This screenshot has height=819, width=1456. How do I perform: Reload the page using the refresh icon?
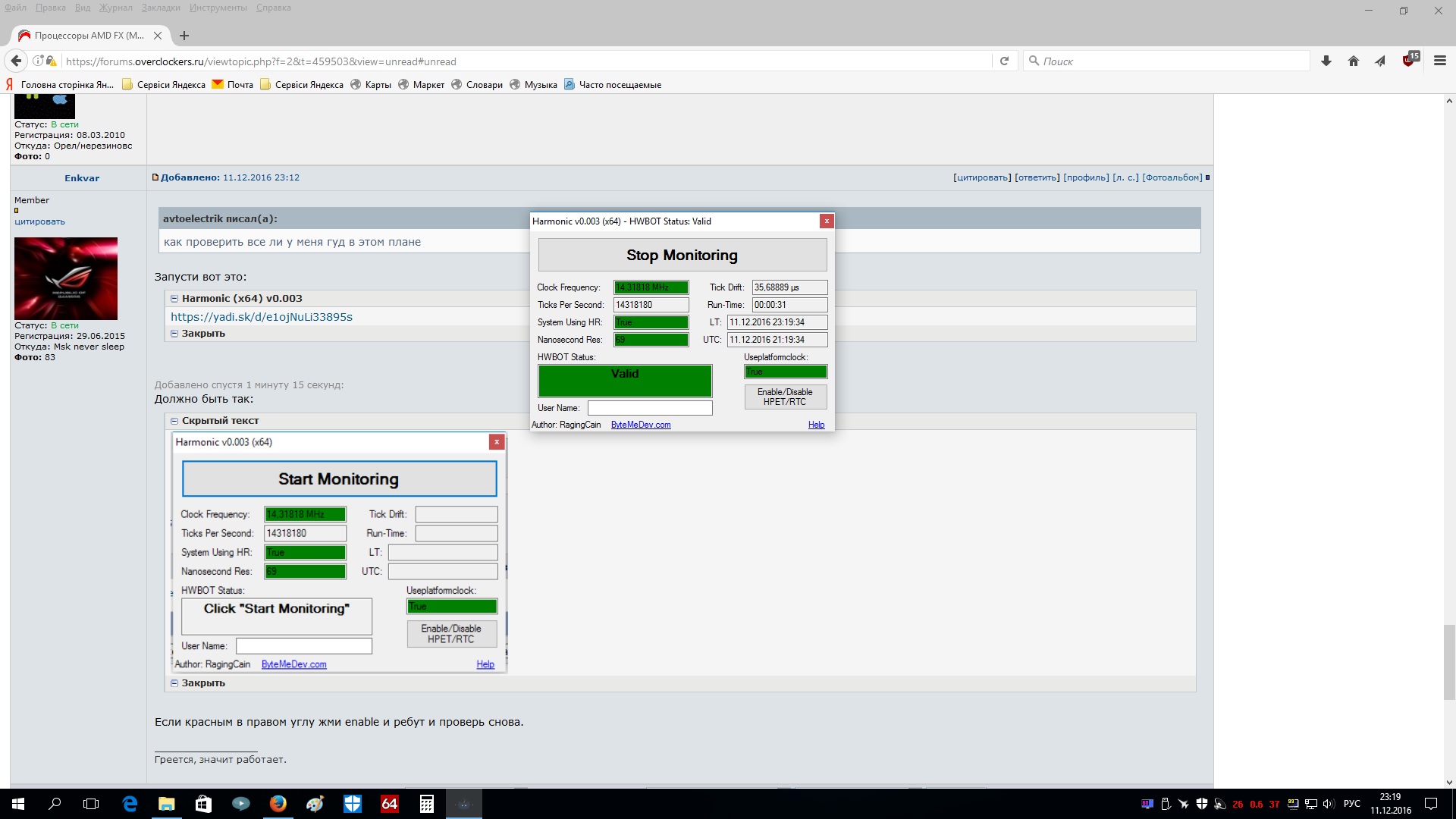1004,61
